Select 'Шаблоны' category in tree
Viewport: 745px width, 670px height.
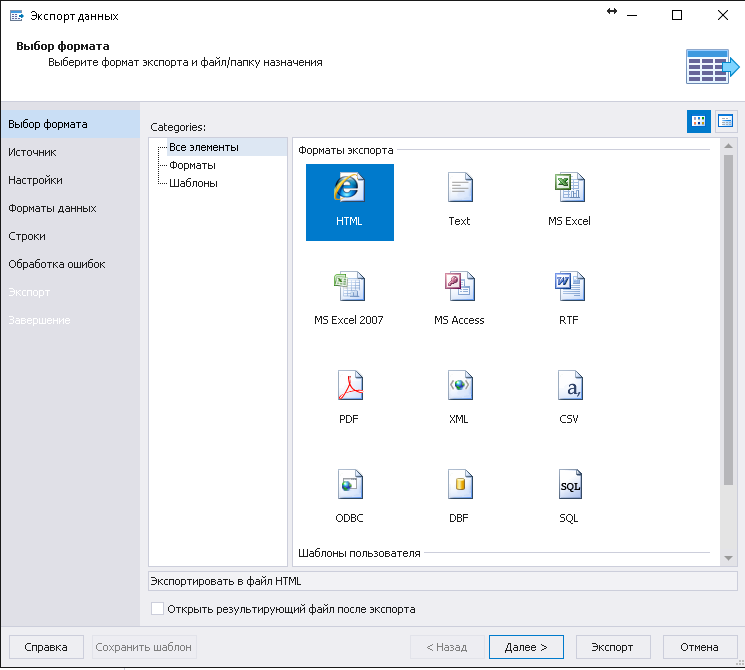point(193,183)
